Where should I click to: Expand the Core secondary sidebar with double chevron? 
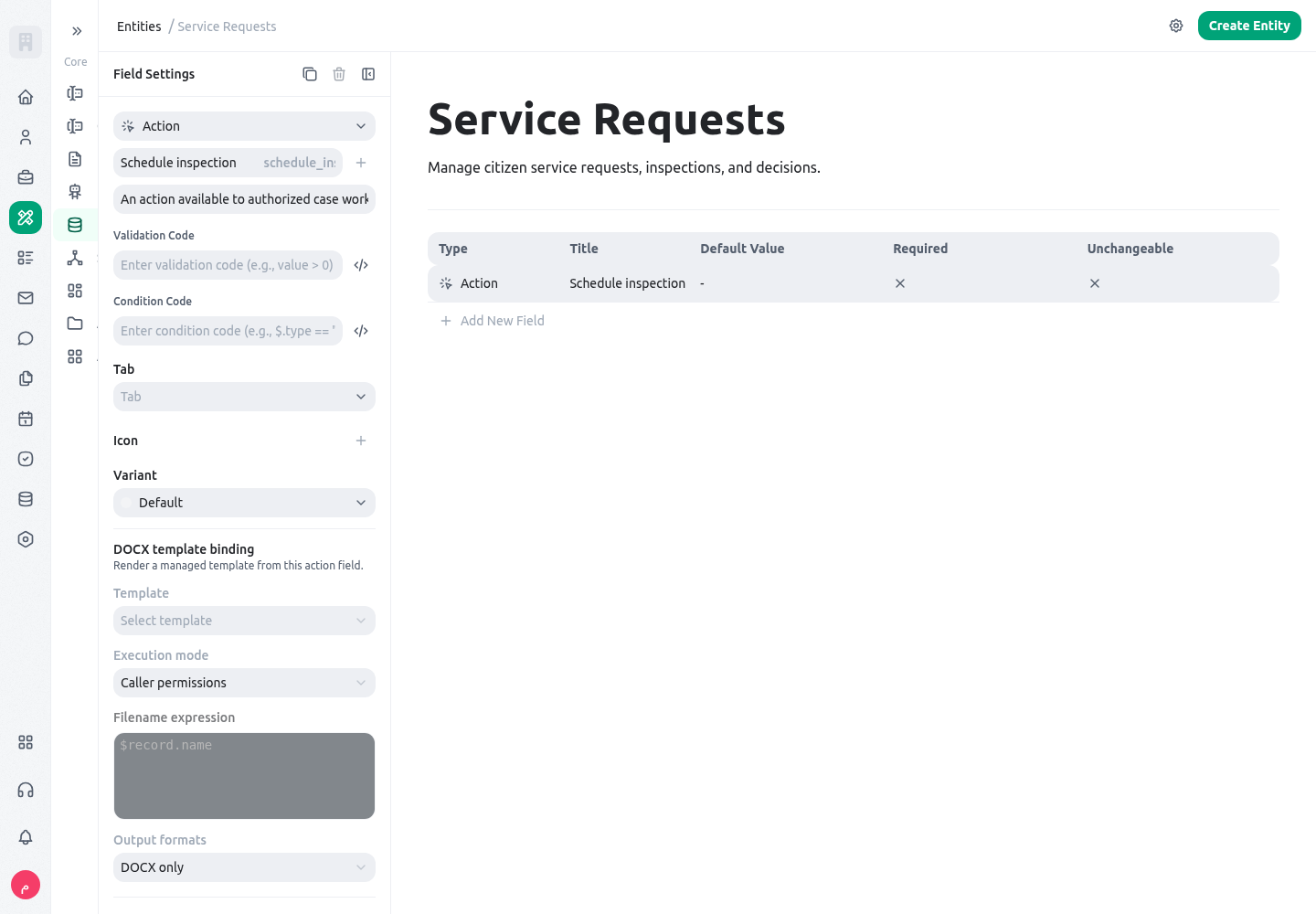77,31
